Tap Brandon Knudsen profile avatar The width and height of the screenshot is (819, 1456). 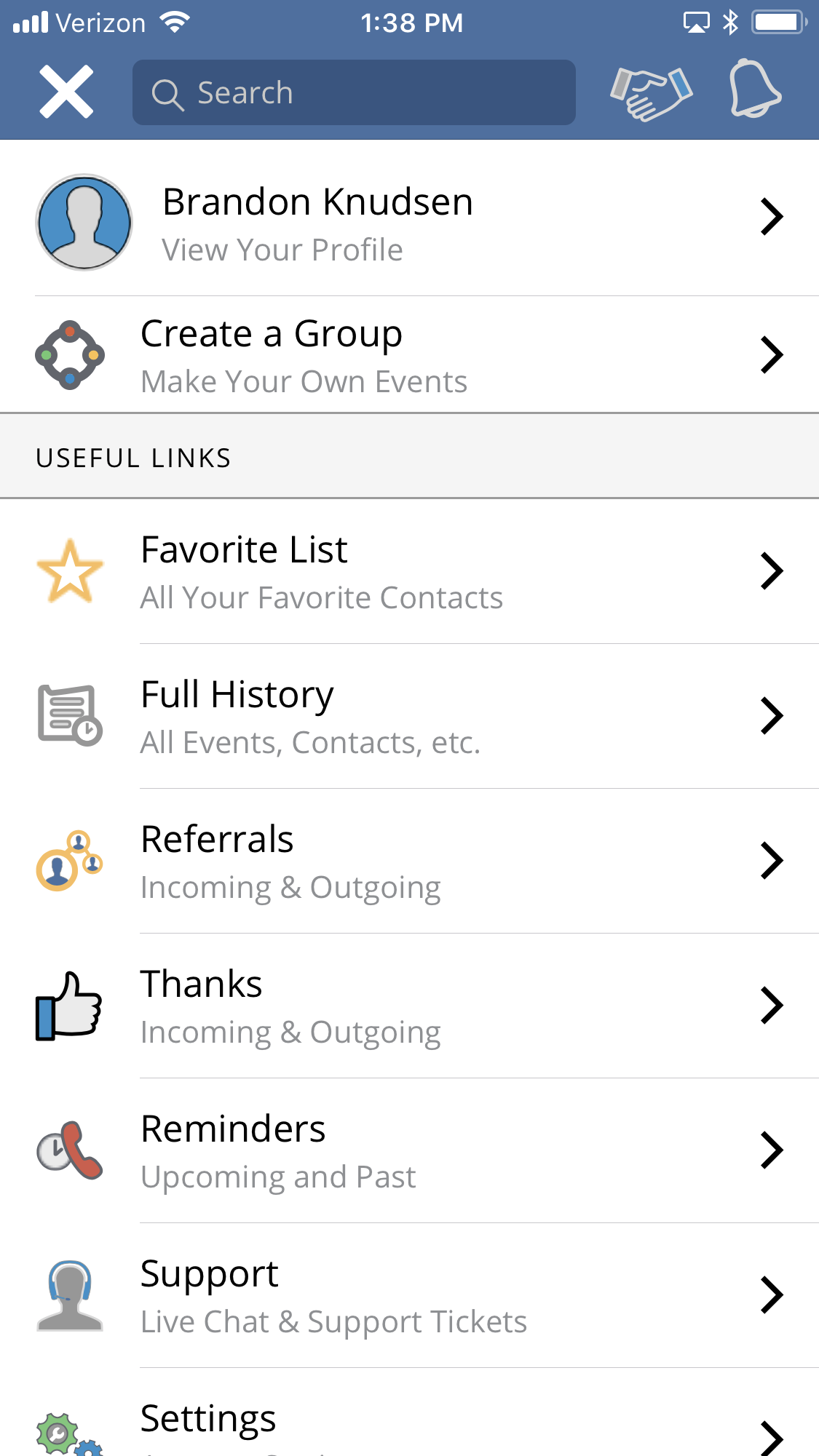coord(84,222)
